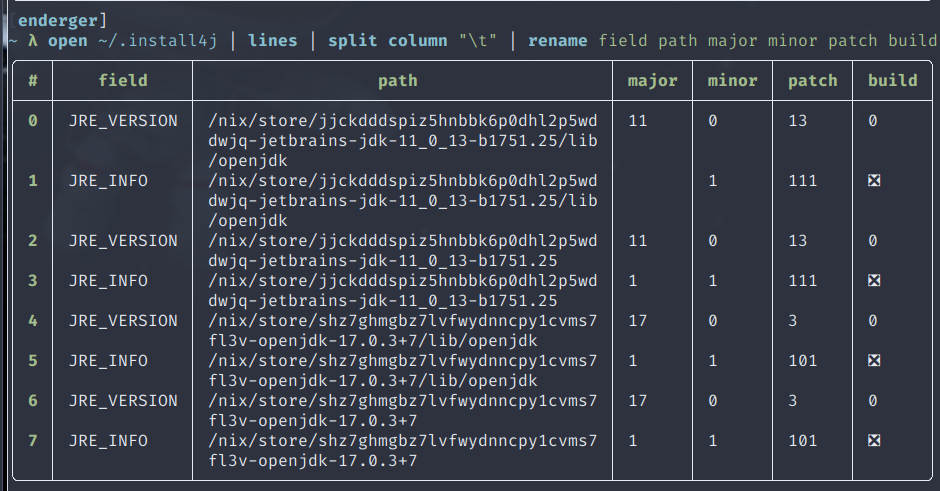Click the path cell in row 3
The width and height of the screenshot is (940, 491).
pyautogui.click(x=402, y=291)
